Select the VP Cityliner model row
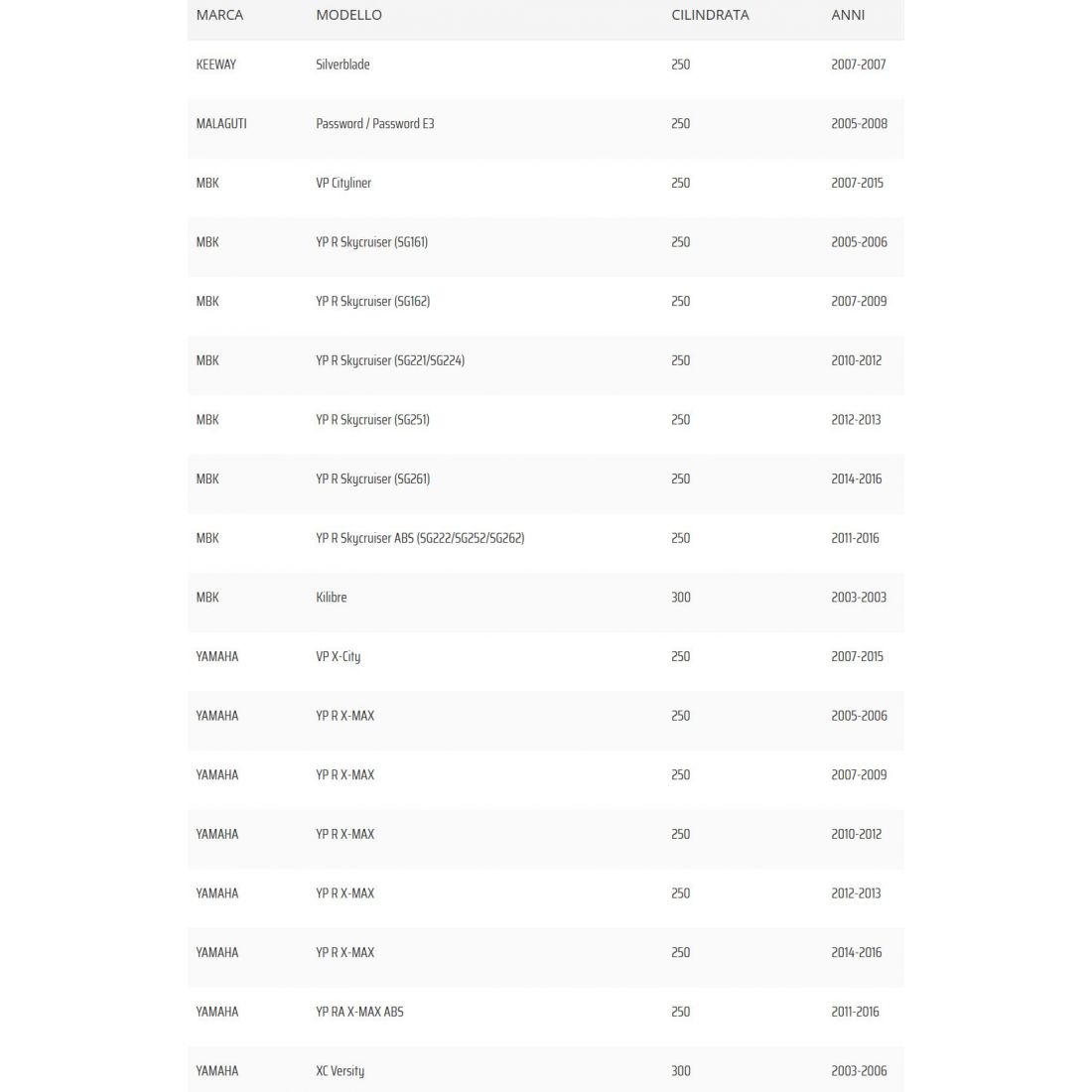Screen dimensions: 1092x1092 pyautogui.click(x=343, y=183)
